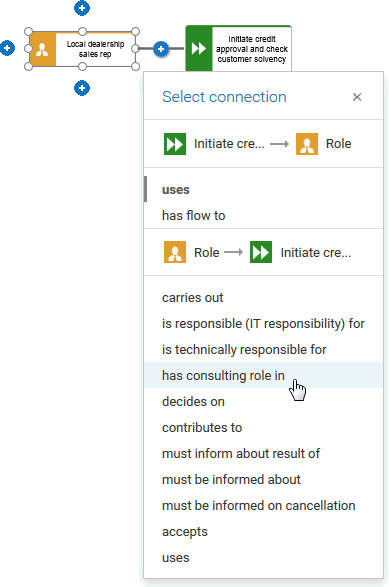Click the Local dealership sales rep label
This screenshot has height=587, width=389.
95,49
